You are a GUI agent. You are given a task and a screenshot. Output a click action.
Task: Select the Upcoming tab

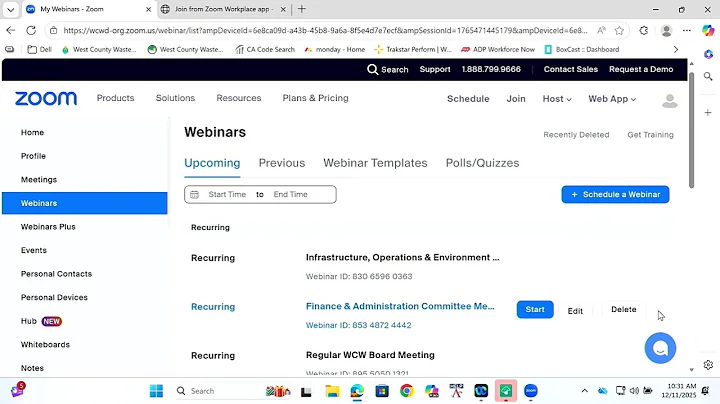[212, 163]
